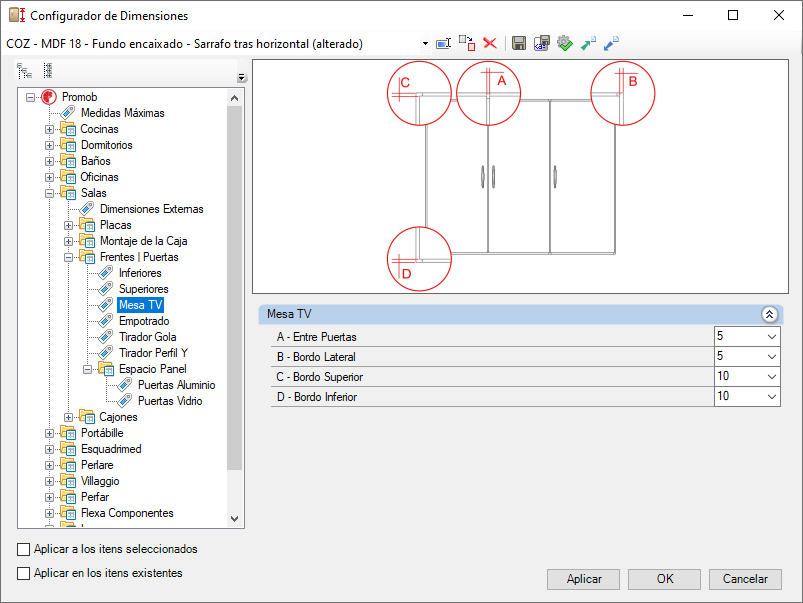Screen dimensions: 803x603
Task: Click the tag icon beside Tirador Gola
Action: pos(105,337)
